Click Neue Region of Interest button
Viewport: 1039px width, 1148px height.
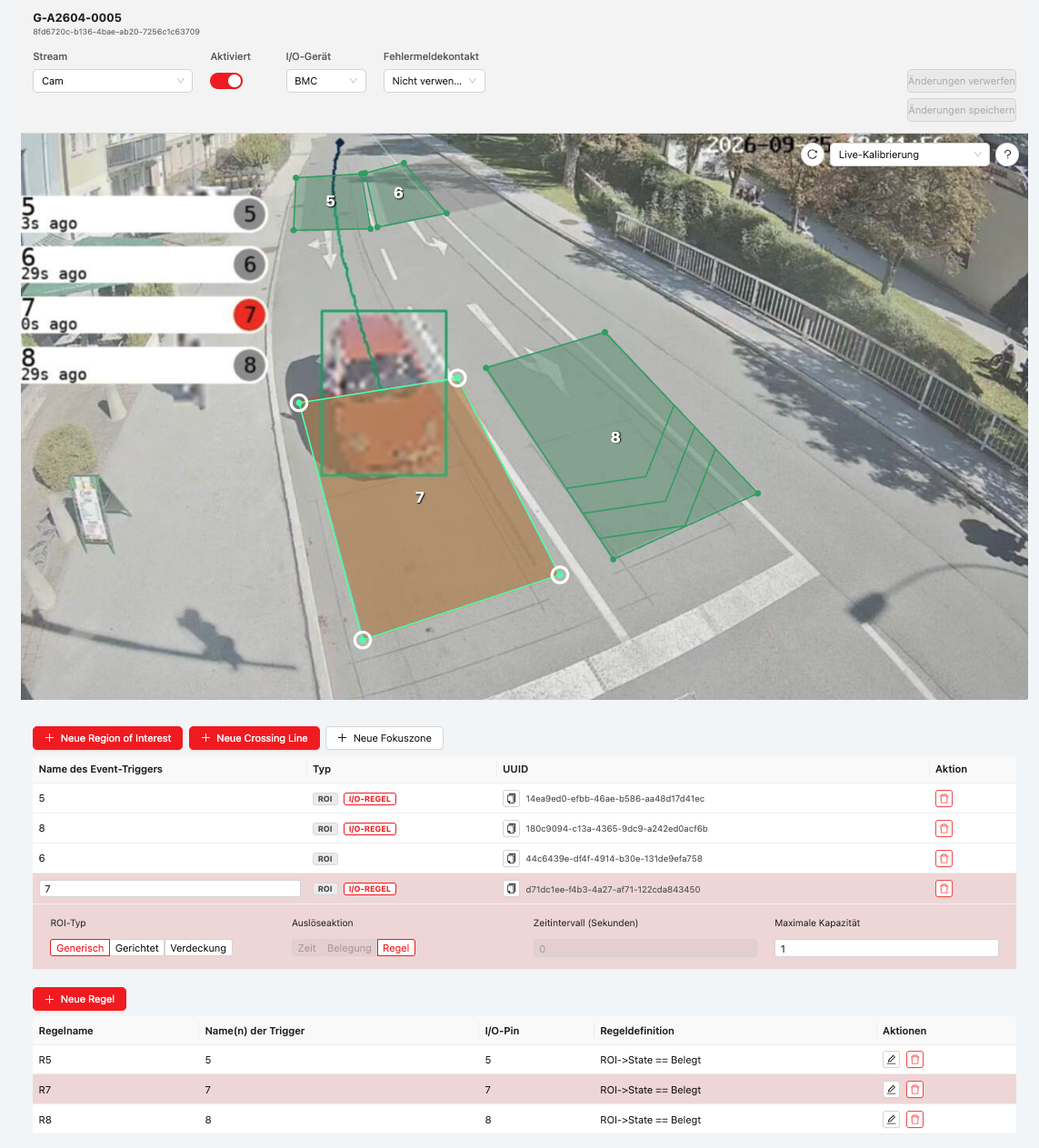tap(108, 738)
